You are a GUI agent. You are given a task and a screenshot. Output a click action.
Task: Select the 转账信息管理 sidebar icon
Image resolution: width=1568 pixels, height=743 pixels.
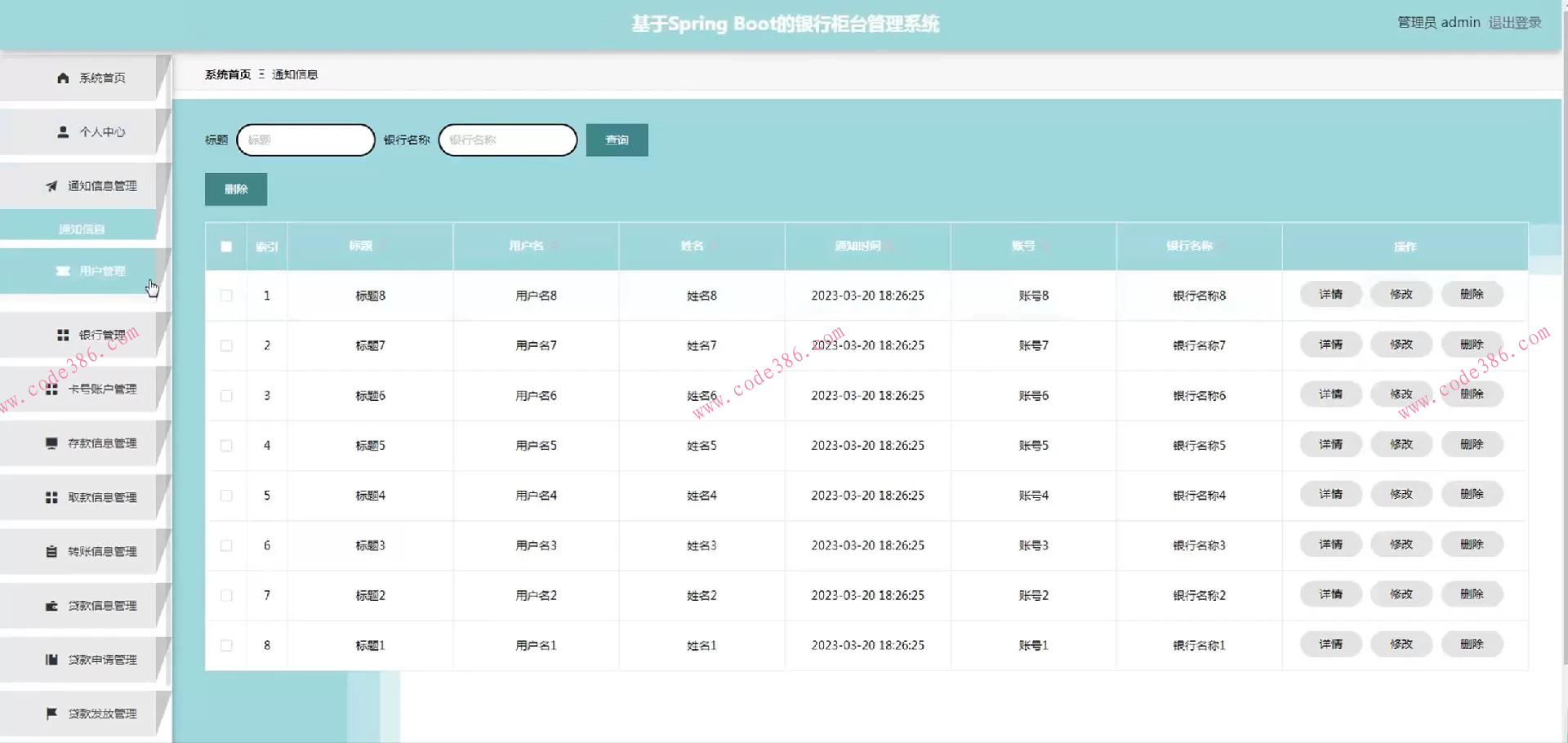click(x=51, y=551)
